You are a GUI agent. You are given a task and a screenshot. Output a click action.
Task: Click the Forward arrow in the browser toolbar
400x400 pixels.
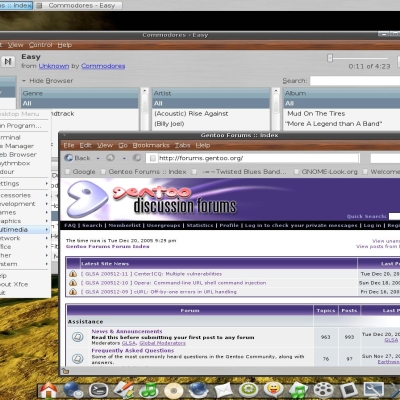[111, 158]
